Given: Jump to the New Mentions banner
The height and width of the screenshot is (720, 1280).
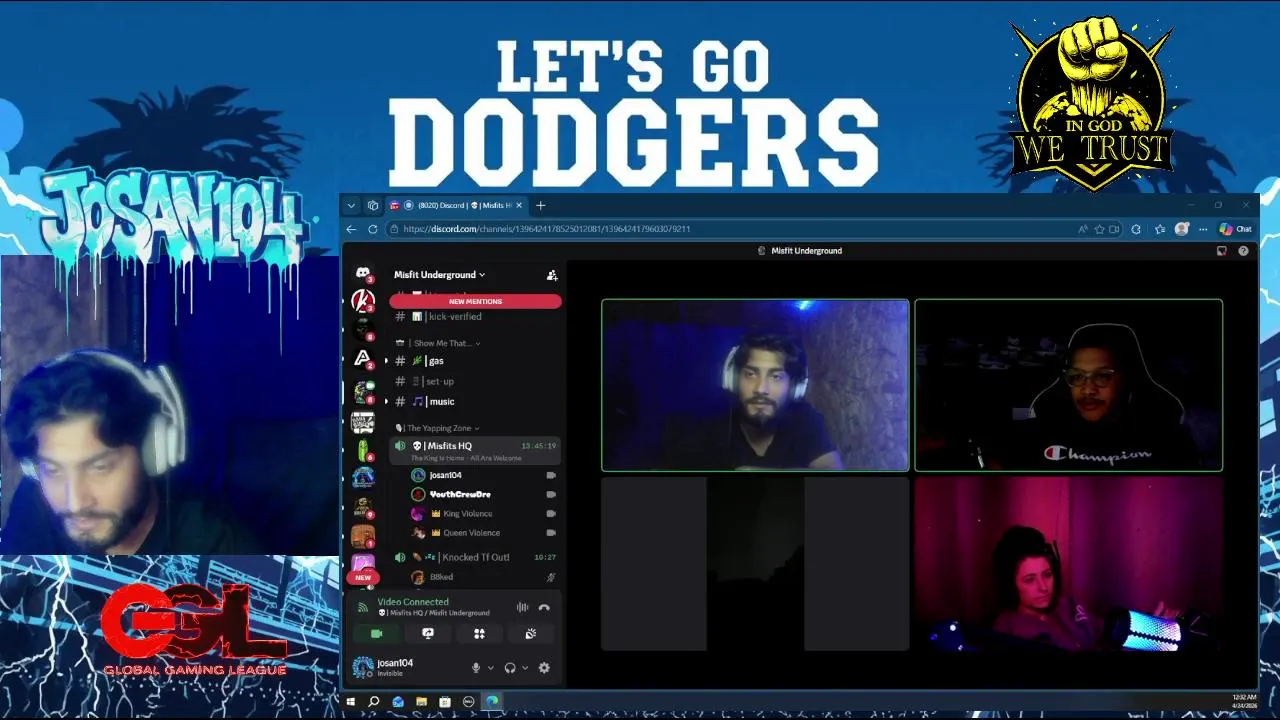Looking at the screenshot, I should (x=475, y=301).
